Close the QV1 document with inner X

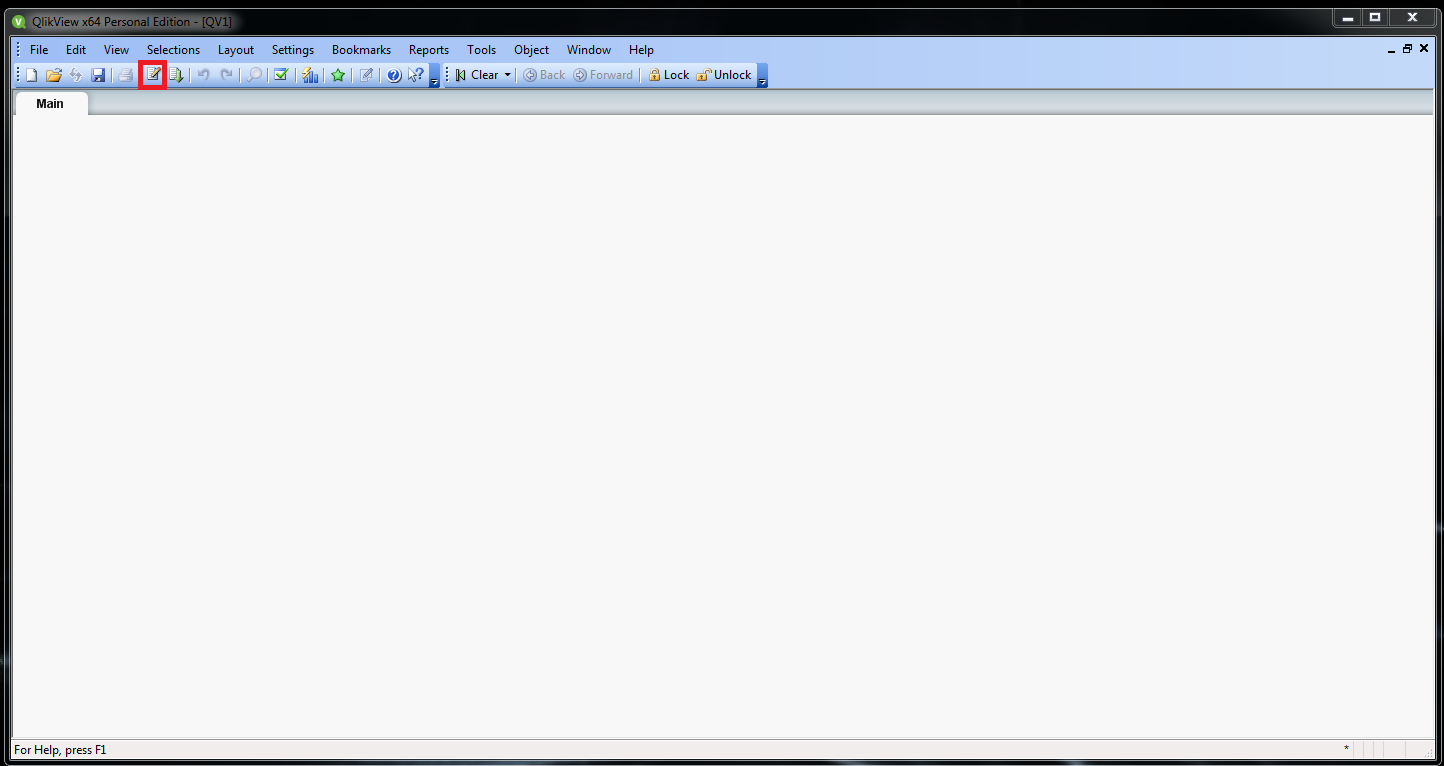[x=1424, y=49]
